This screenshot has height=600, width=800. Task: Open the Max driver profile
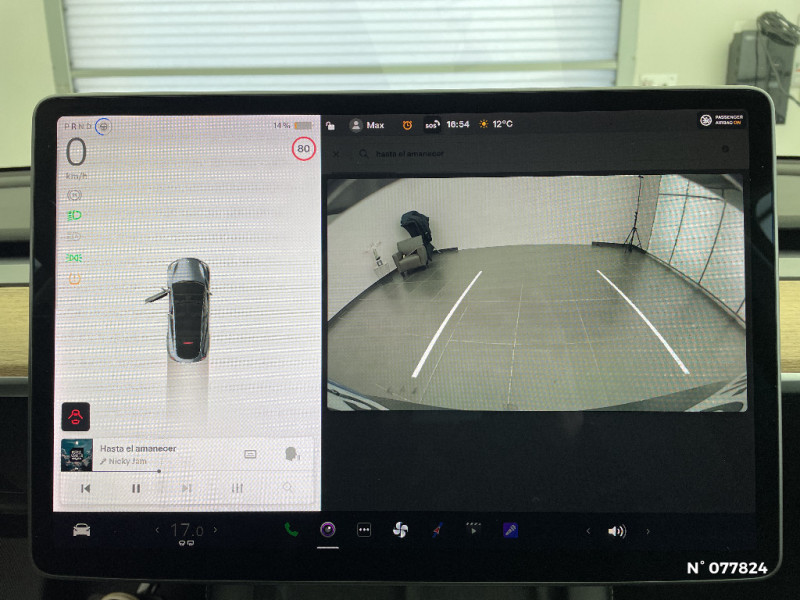click(x=367, y=125)
